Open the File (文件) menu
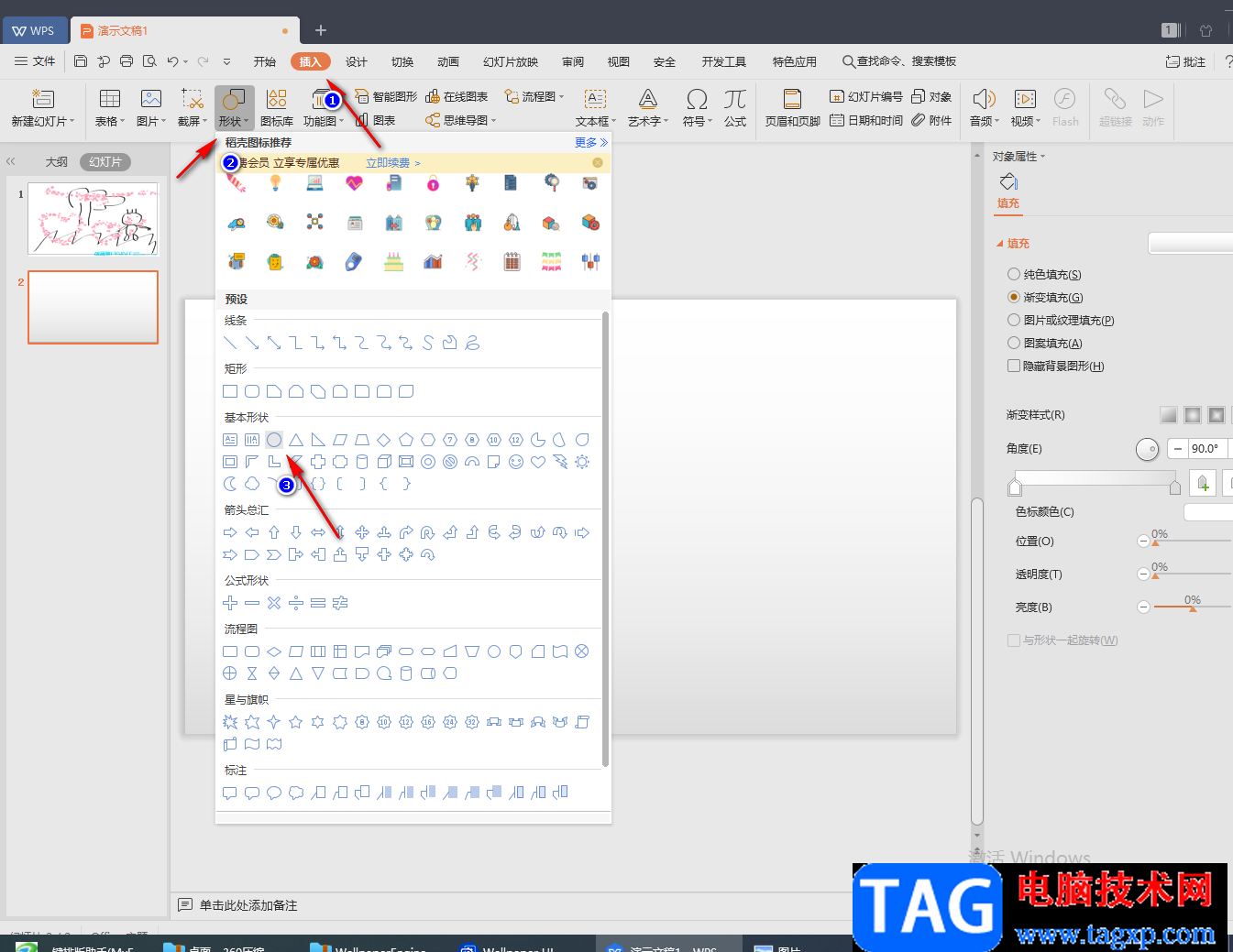 [x=35, y=61]
